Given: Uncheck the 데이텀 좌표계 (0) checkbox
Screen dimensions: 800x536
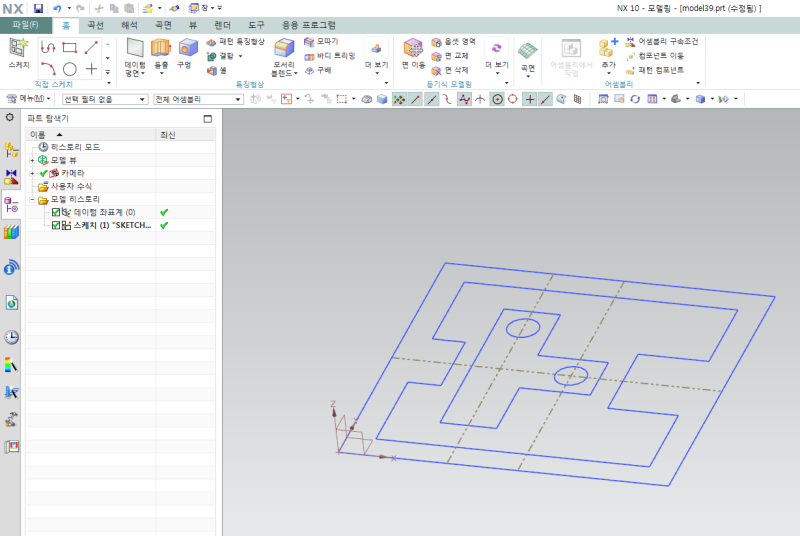Looking at the screenshot, I should click(x=56, y=213).
